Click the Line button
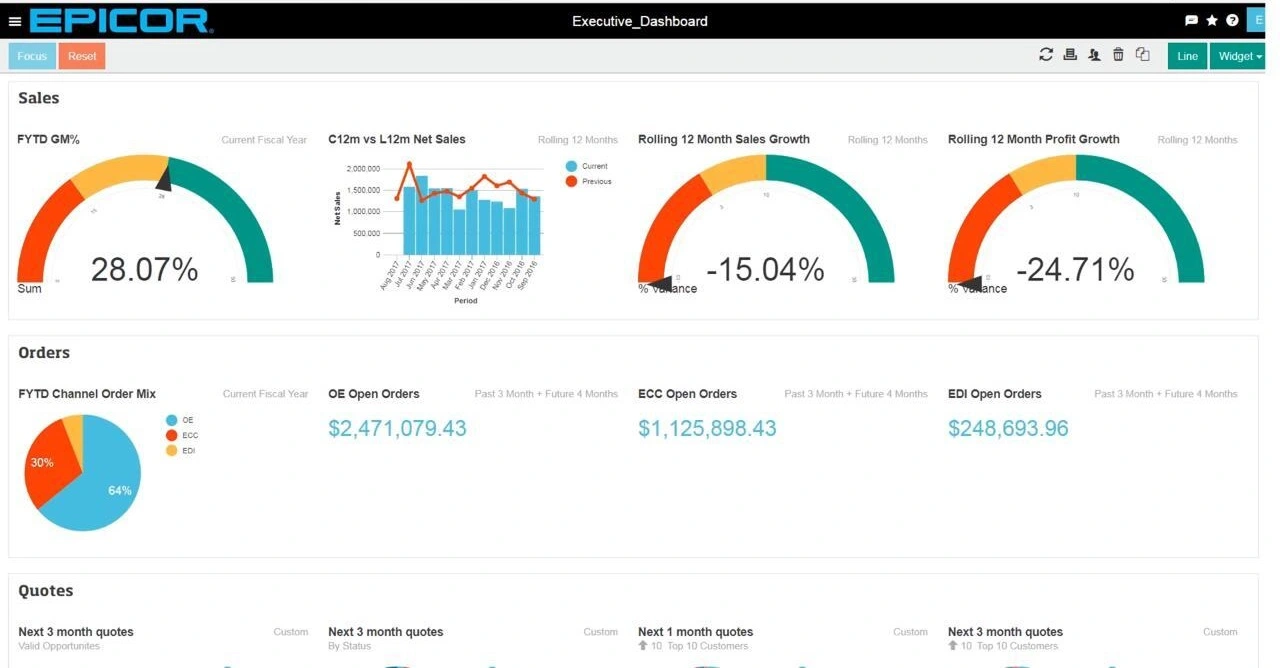This screenshot has height=668, width=1280. point(1187,56)
